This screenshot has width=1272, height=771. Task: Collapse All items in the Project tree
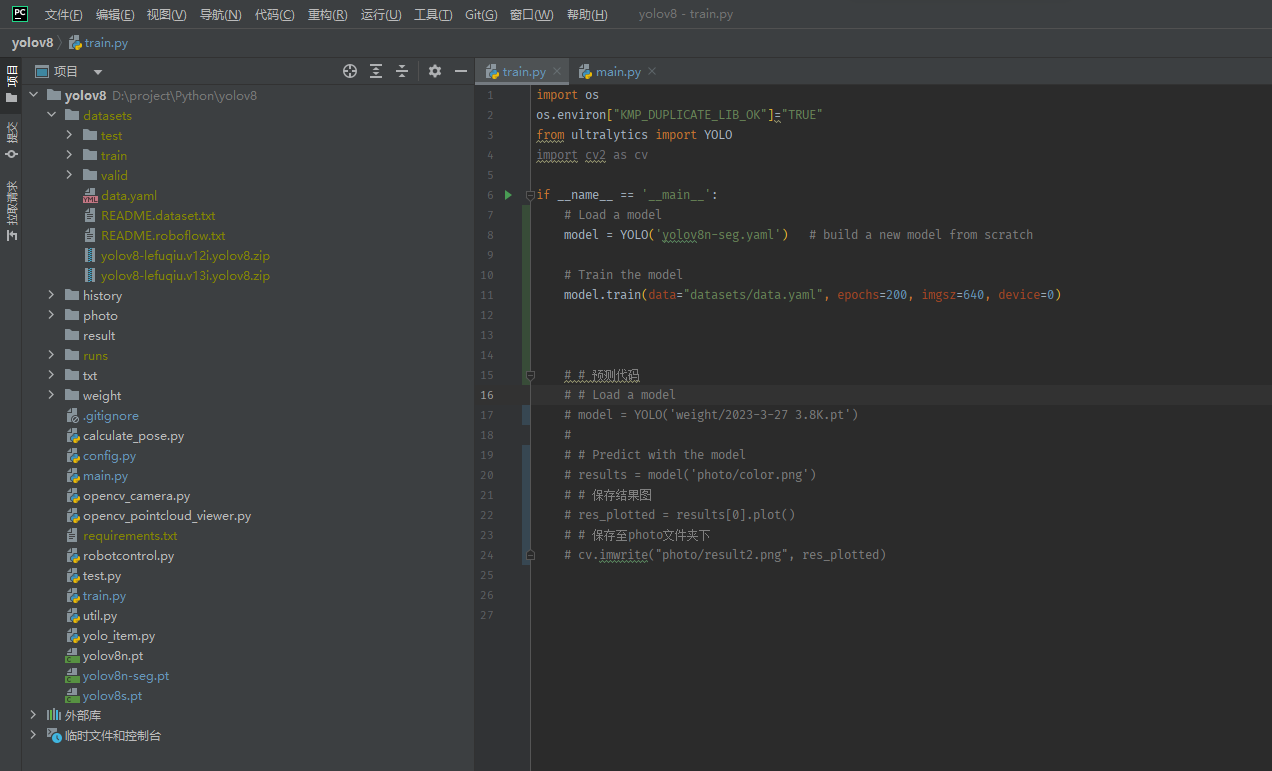(x=402, y=71)
